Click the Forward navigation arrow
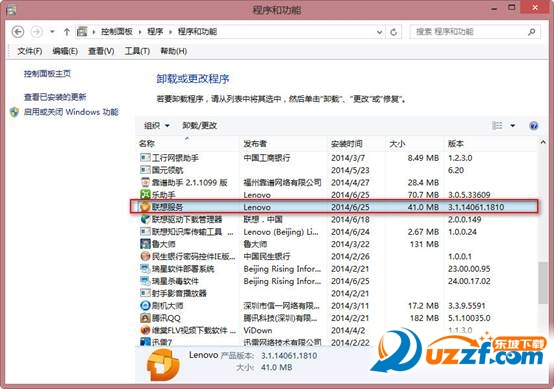The width and height of the screenshot is (554, 389). 36,32
